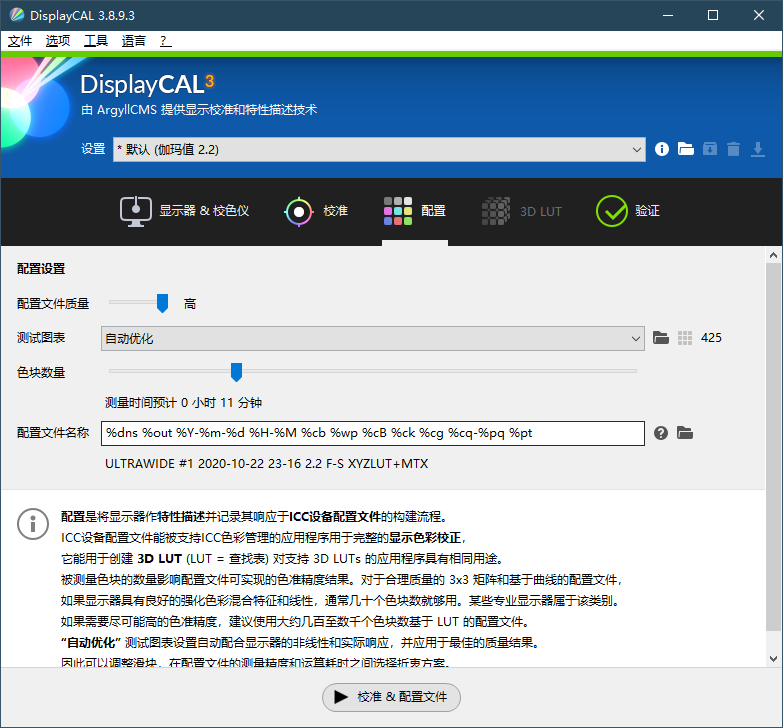Viewport: 783px width, 728px height.
Task: Switch to the 3D LUT tab
Action: [522, 211]
